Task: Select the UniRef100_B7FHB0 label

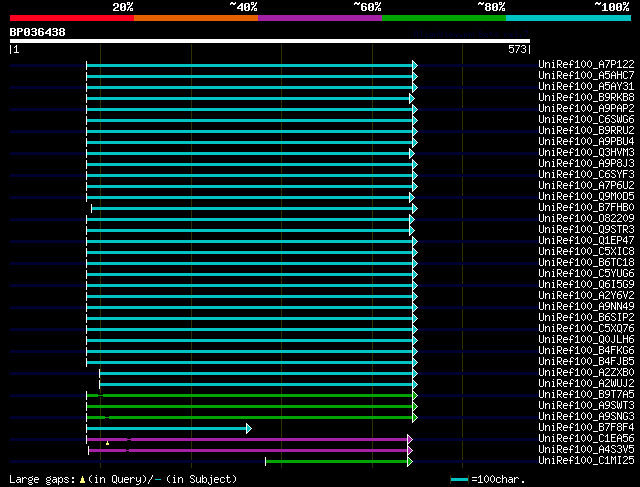Action: pyautogui.click(x=587, y=207)
